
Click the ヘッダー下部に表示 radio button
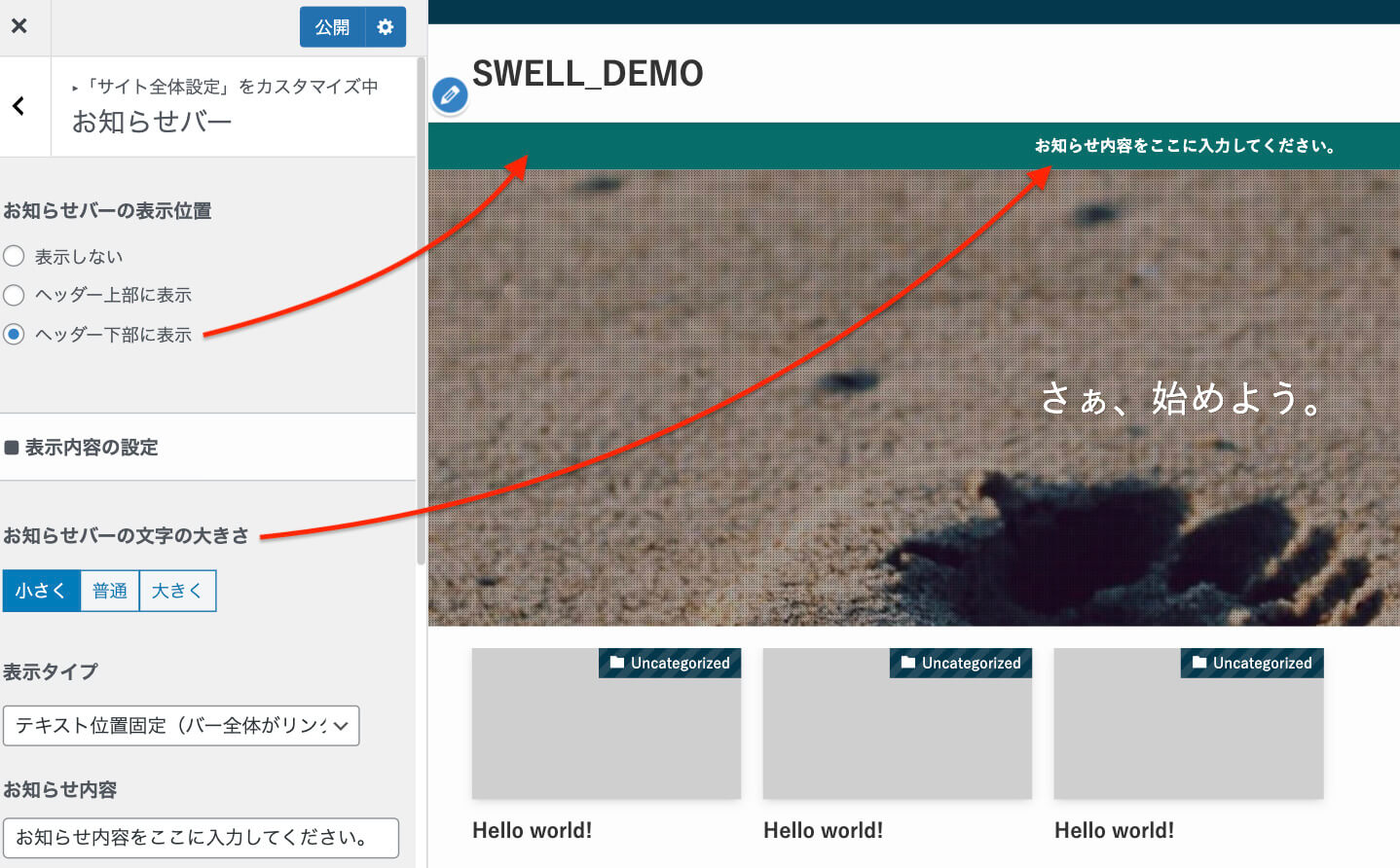point(15,334)
